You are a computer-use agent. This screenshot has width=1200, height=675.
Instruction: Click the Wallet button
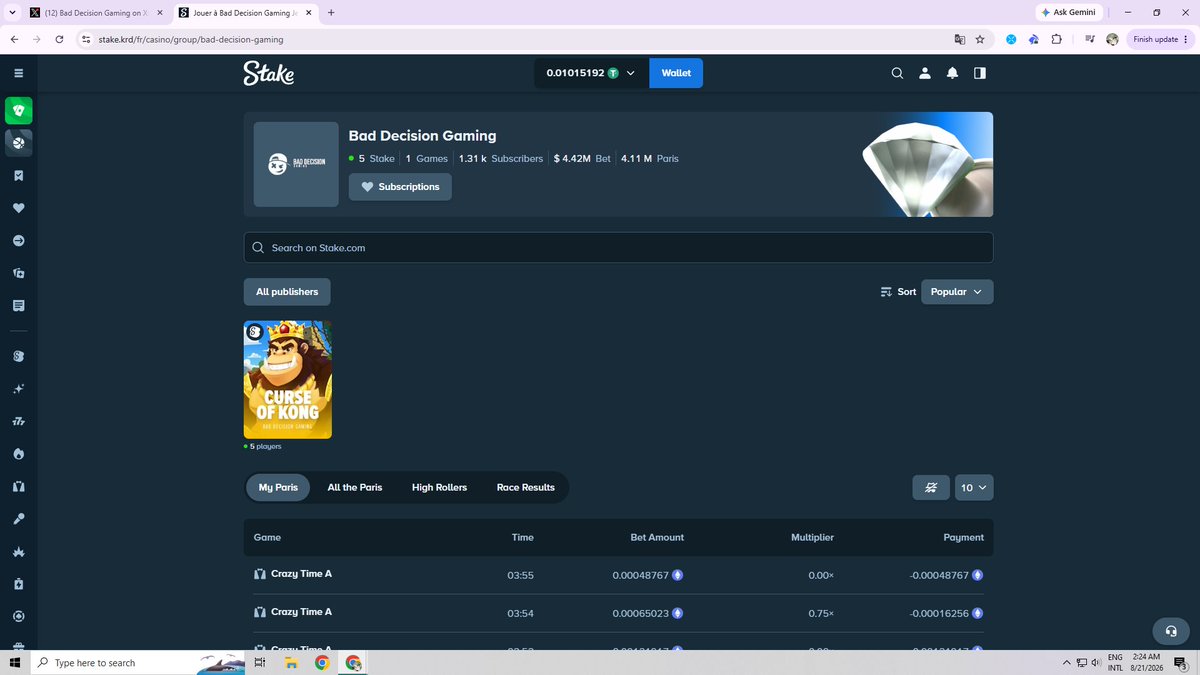click(676, 73)
